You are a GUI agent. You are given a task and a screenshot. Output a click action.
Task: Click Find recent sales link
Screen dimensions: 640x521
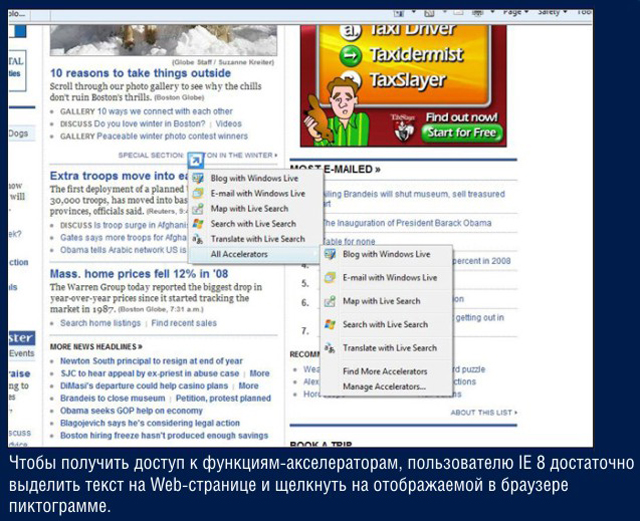tap(184, 323)
